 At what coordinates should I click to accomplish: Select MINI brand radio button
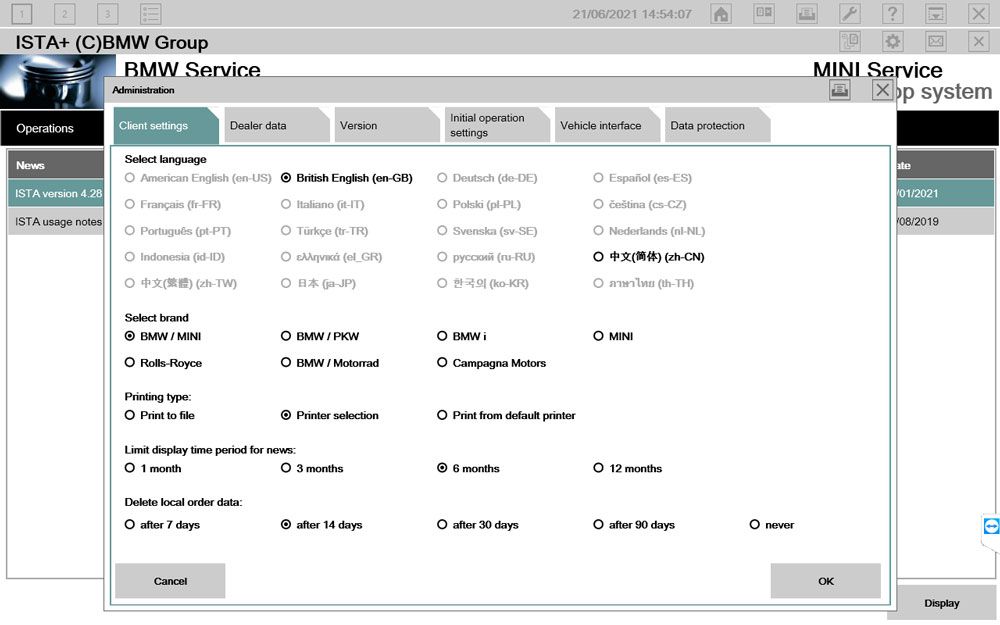click(x=613, y=336)
